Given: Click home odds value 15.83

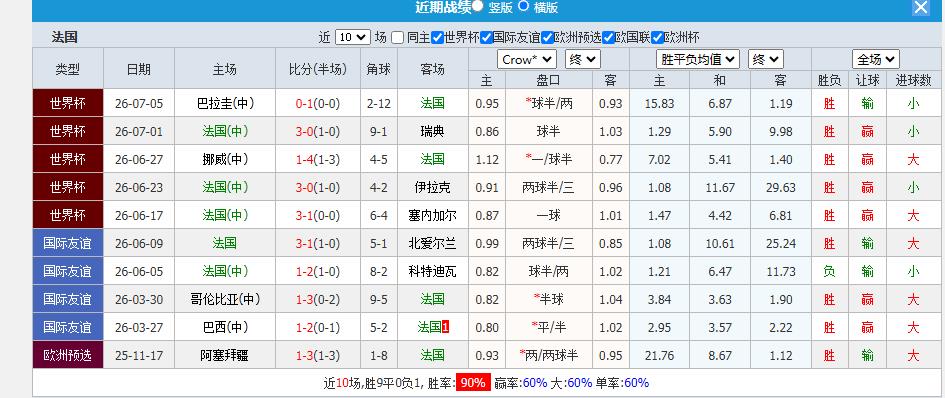Looking at the screenshot, I should tap(659, 103).
